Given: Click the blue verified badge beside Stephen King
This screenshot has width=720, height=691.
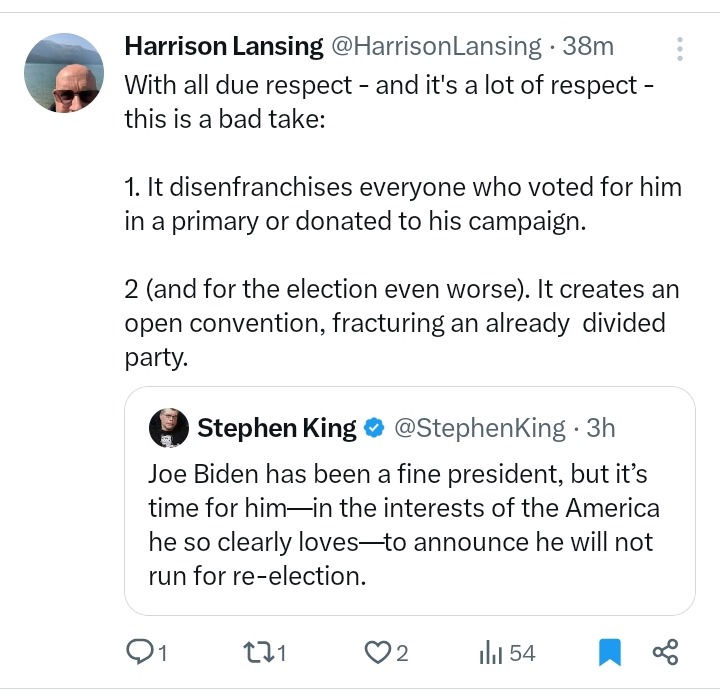Looking at the screenshot, I should pos(374,428).
